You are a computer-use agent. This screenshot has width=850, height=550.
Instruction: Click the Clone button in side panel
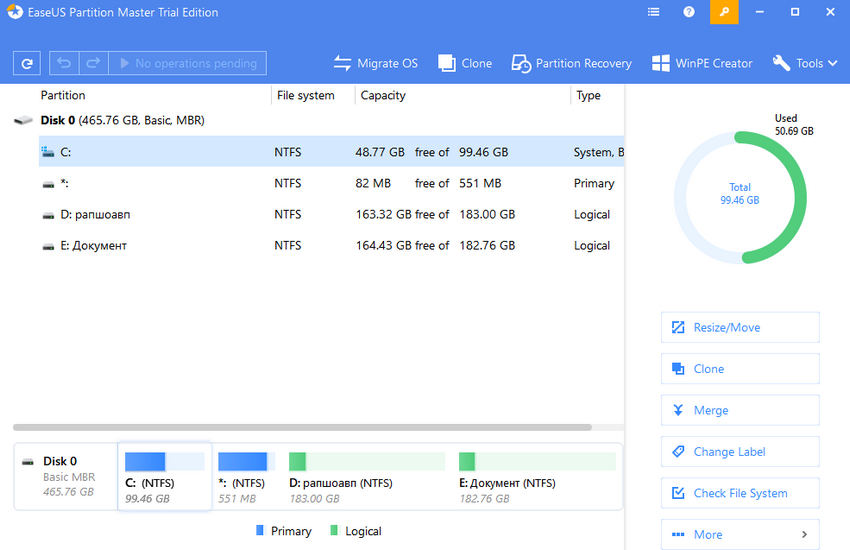pos(740,368)
